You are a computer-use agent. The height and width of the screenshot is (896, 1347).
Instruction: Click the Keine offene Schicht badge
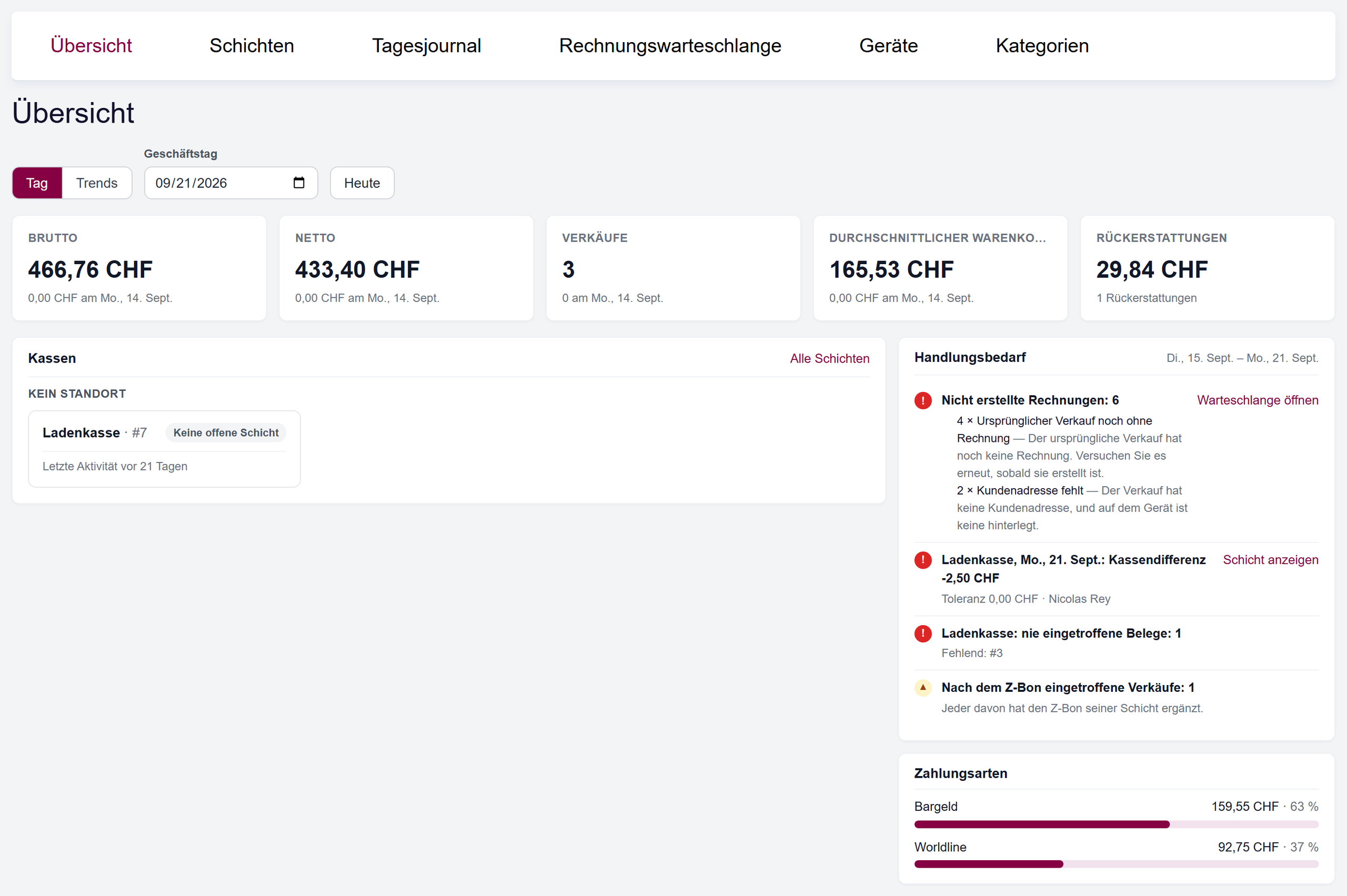click(x=226, y=433)
